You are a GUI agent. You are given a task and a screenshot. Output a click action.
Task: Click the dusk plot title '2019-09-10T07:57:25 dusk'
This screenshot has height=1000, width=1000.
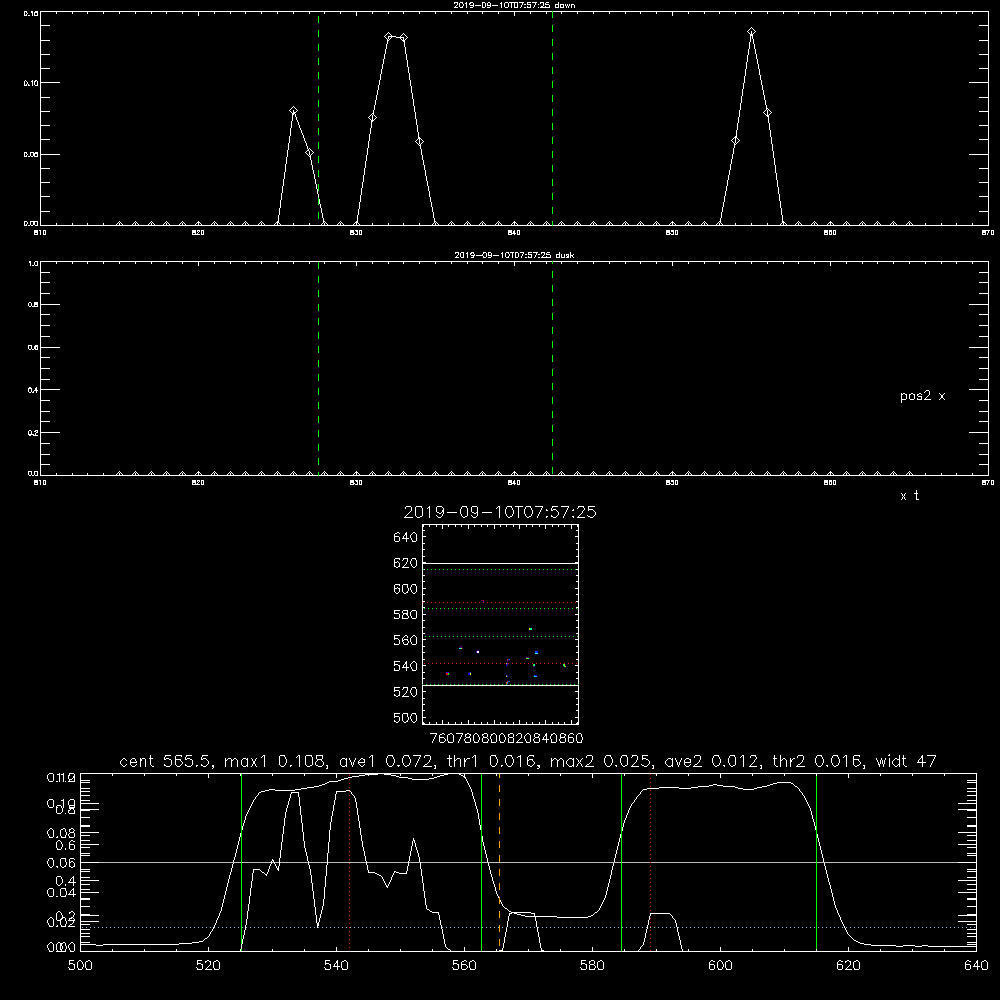(514, 255)
